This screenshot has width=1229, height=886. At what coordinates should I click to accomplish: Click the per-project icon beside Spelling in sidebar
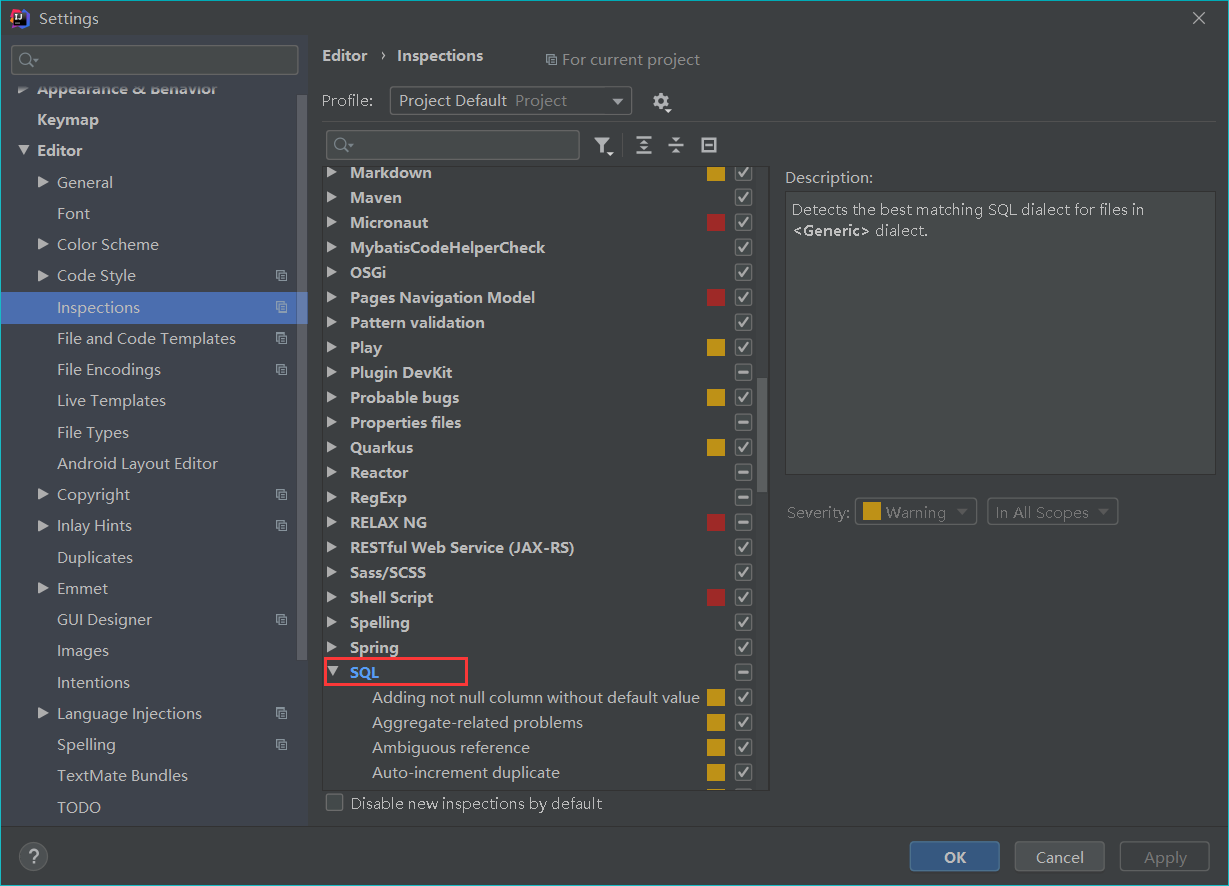[x=281, y=745]
